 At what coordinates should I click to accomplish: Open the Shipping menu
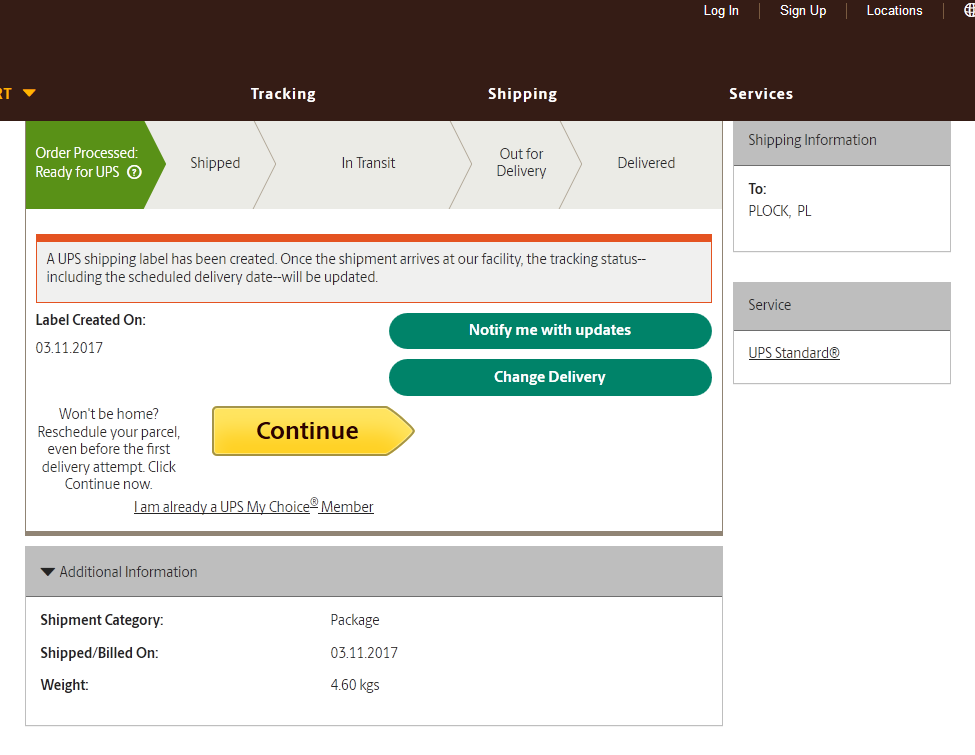(522, 94)
